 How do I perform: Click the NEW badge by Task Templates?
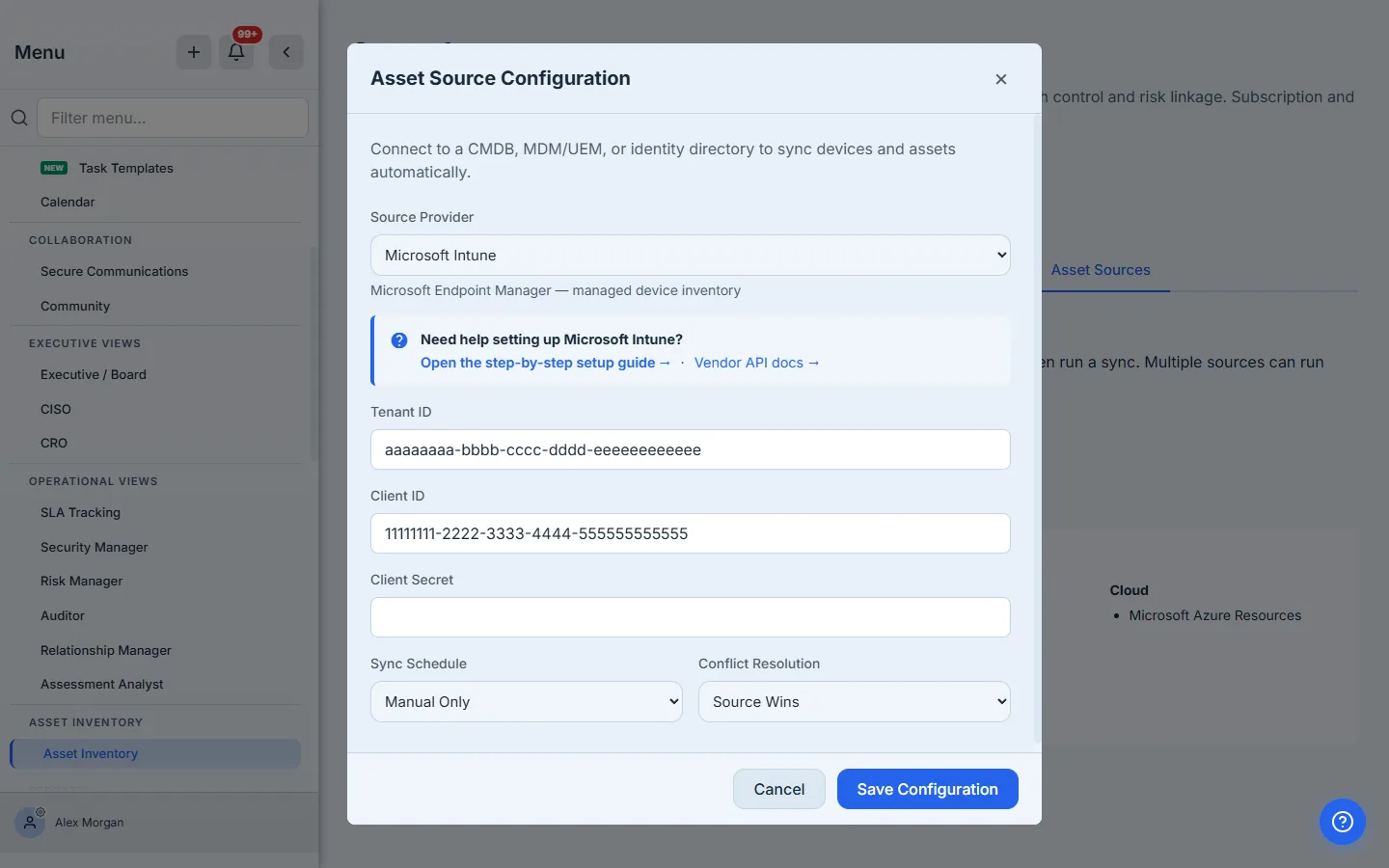pos(54,168)
